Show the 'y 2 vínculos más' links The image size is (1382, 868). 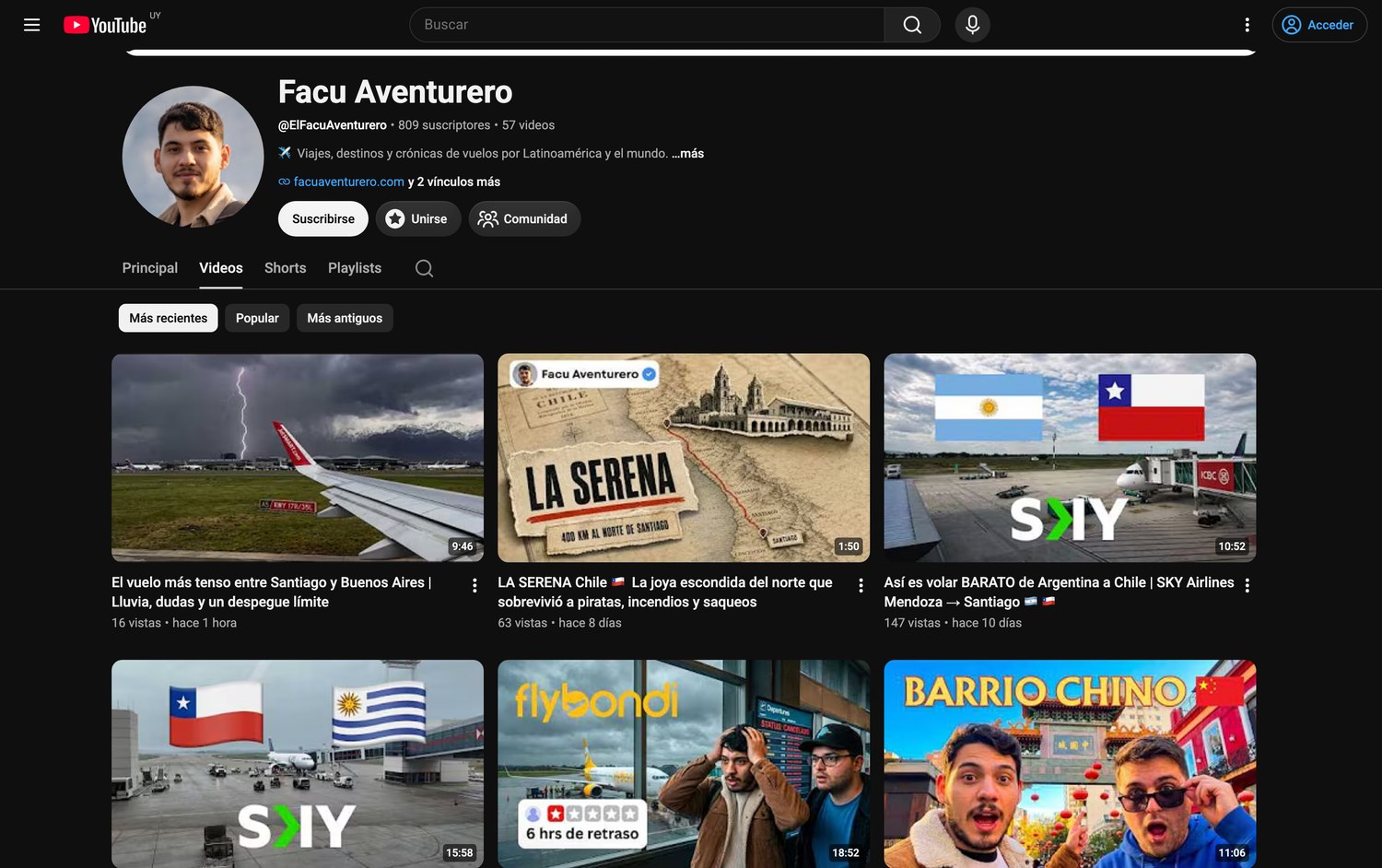pos(454,182)
